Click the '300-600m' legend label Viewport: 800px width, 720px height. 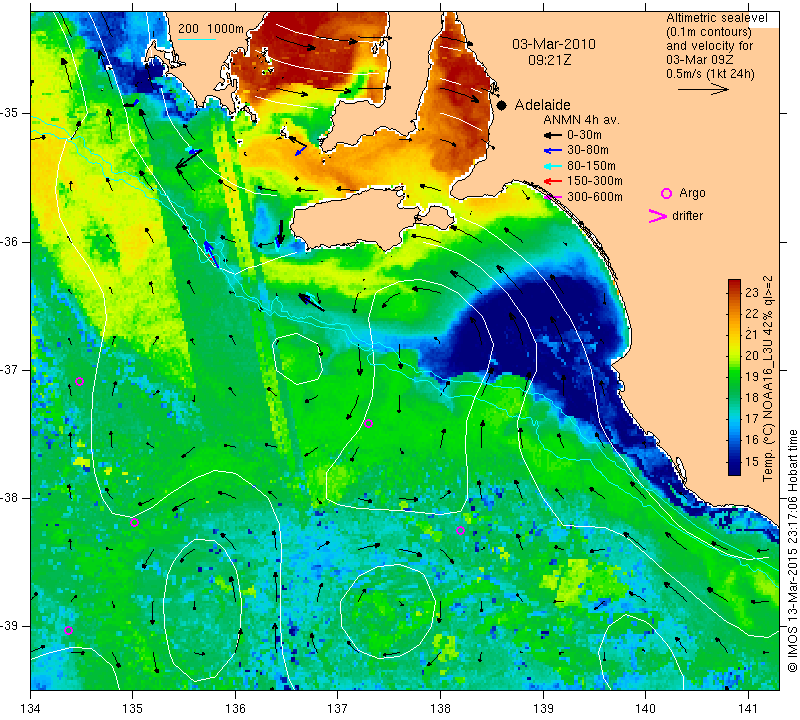coord(595,197)
